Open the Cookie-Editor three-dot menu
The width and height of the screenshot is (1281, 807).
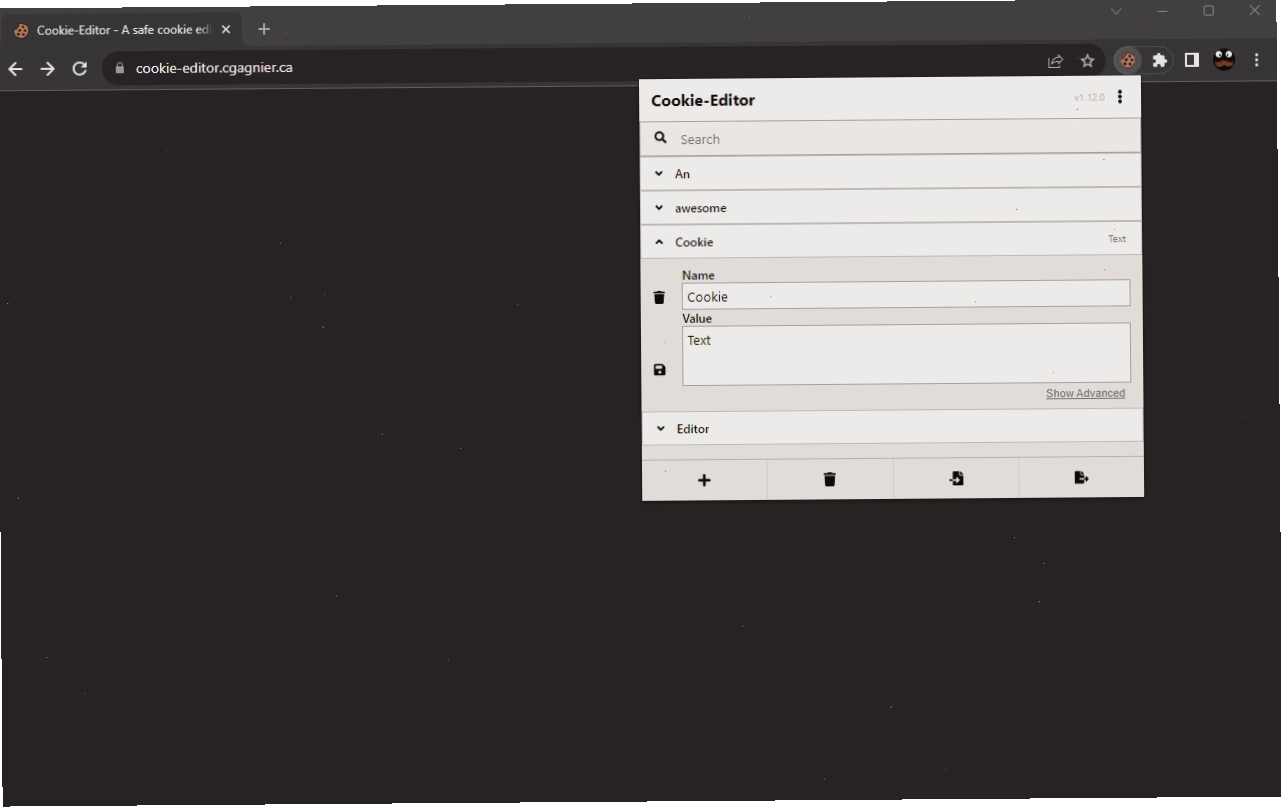pos(1120,97)
